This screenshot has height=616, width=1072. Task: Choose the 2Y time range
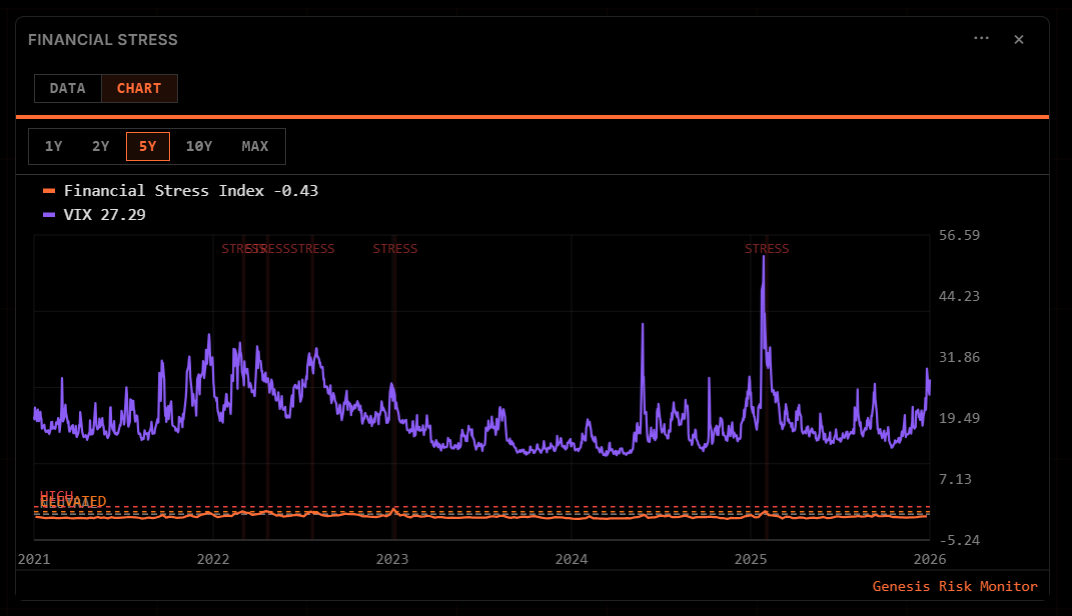pyautogui.click(x=101, y=146)
